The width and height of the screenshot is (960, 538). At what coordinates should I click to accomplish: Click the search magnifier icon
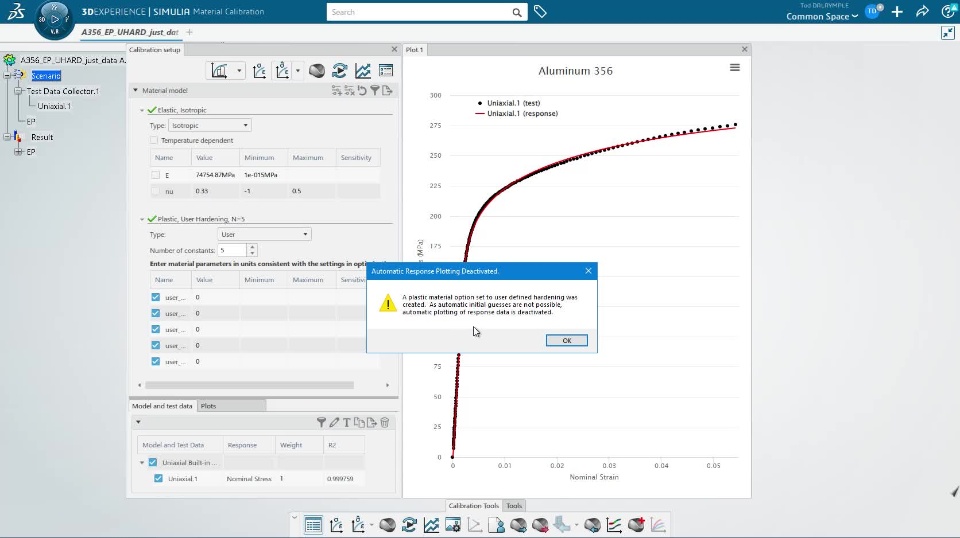(517, 12)
